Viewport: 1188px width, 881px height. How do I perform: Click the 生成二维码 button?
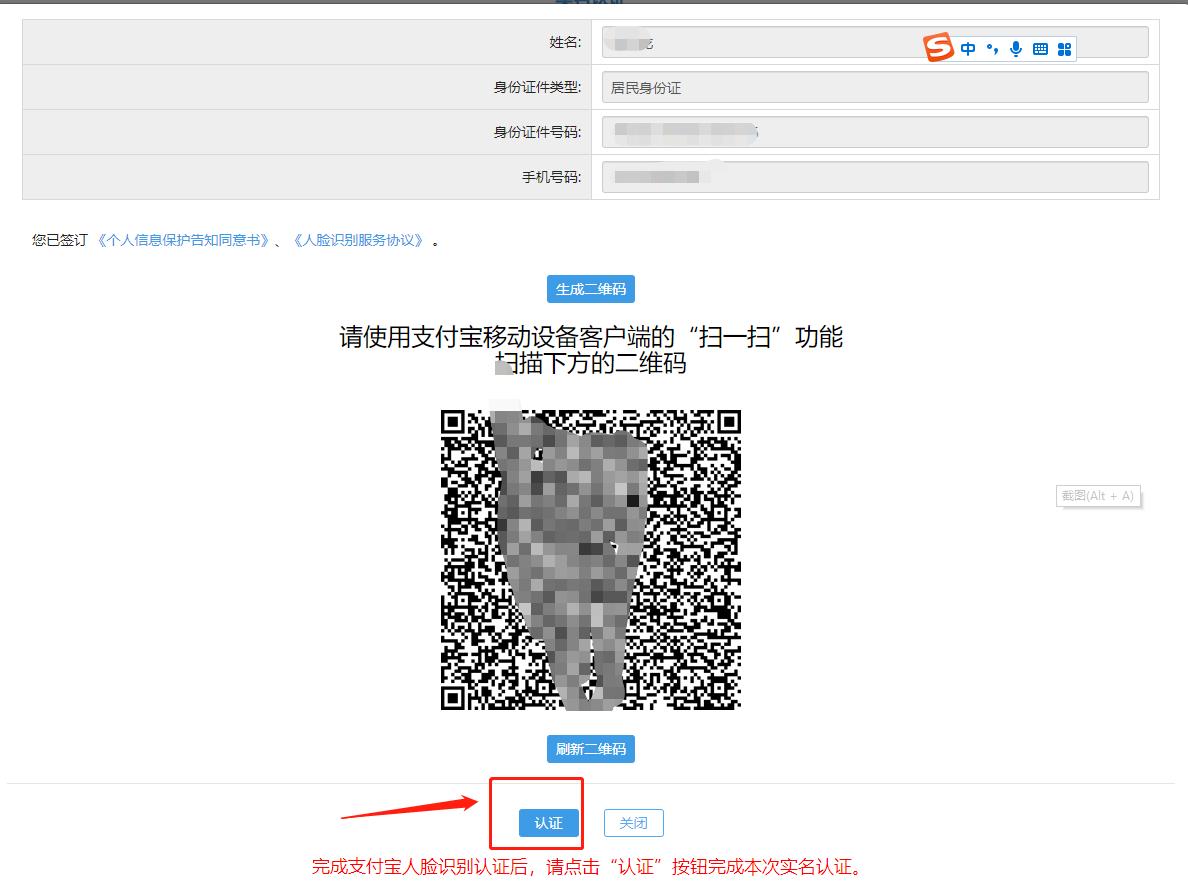pyautogui.click(x=591, y=289)
